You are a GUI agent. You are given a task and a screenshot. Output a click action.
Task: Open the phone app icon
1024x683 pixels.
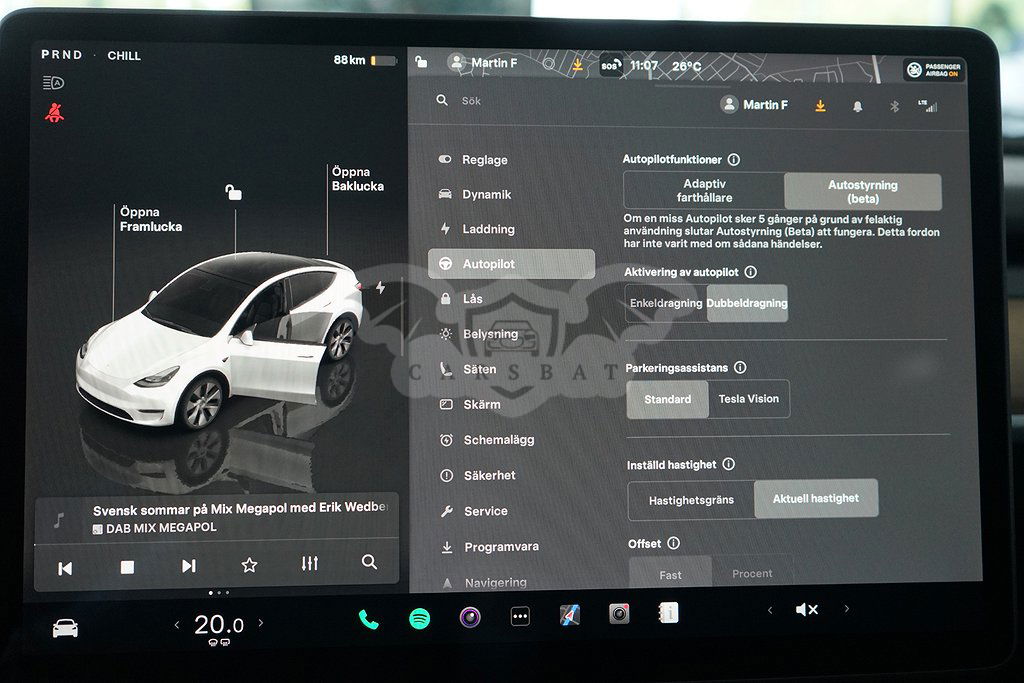pyautogui.click(x=369, y=619)
